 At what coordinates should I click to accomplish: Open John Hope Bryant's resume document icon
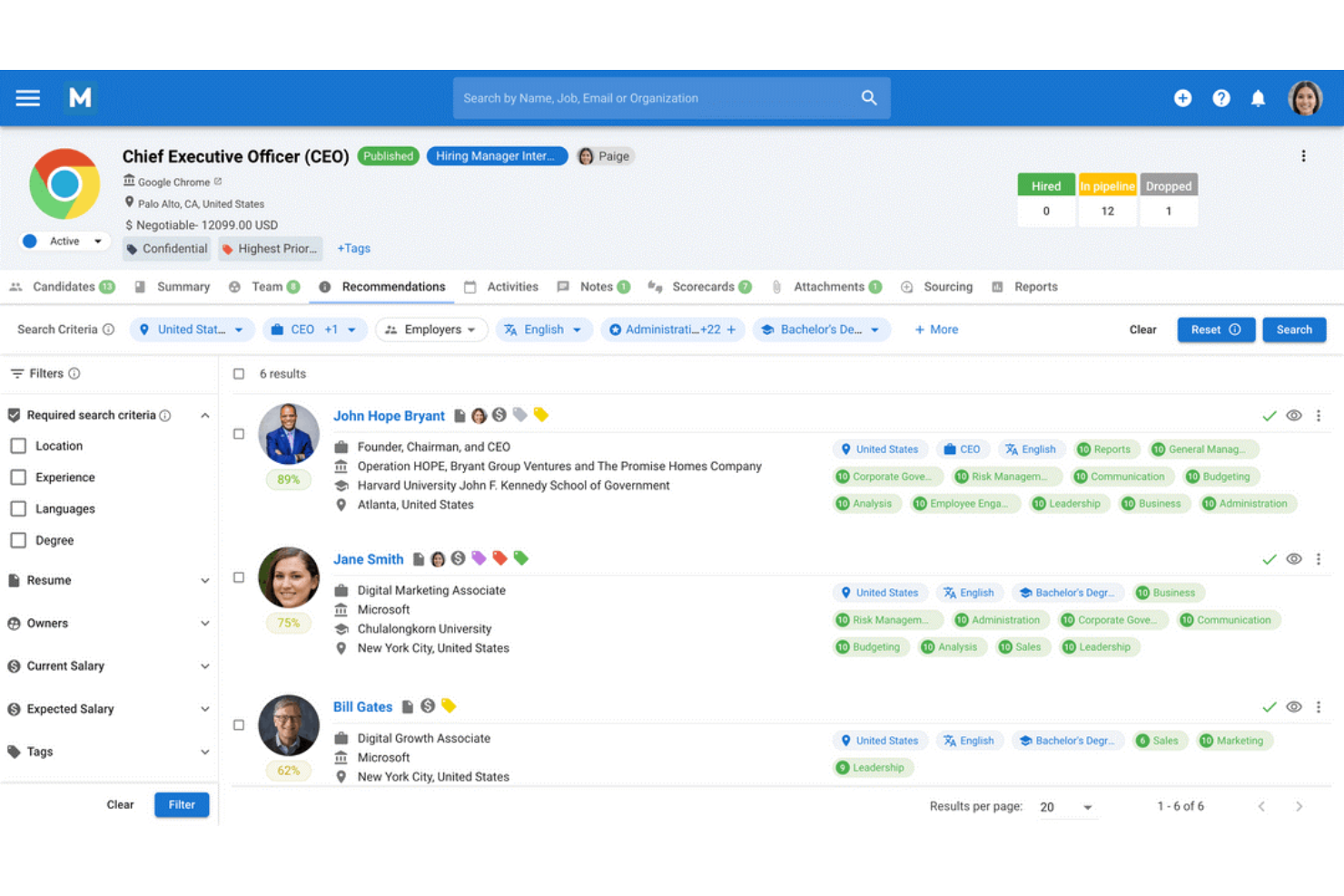(460, 416)
